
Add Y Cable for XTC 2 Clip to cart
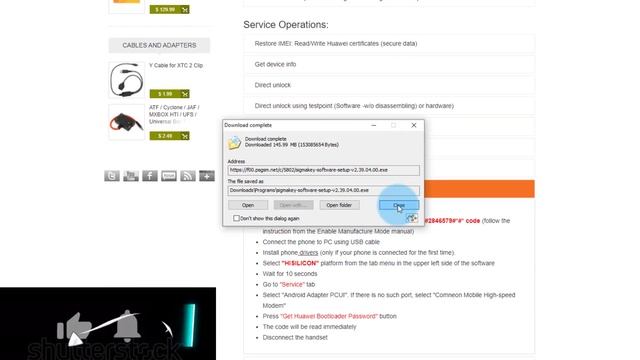point(185,94)
